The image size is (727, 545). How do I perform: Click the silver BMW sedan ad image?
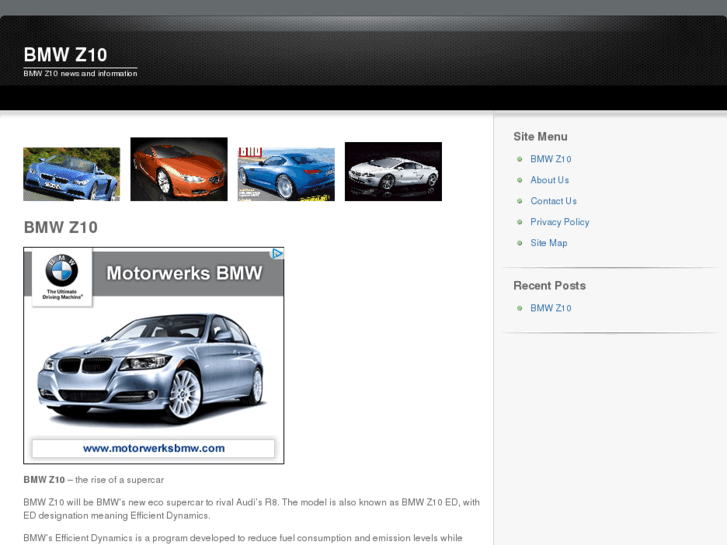pos(151,368)
